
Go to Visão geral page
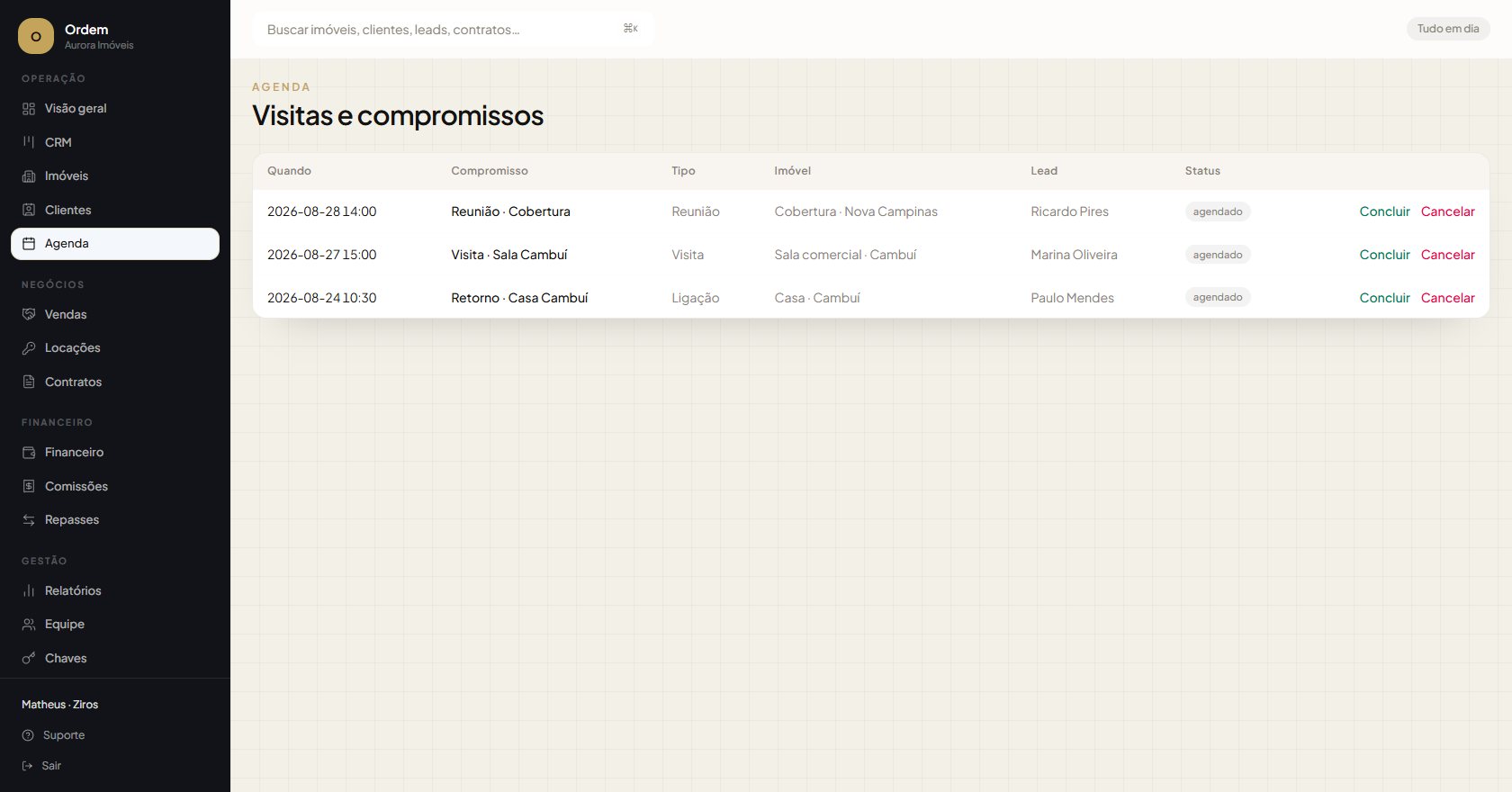click(115, 109)
